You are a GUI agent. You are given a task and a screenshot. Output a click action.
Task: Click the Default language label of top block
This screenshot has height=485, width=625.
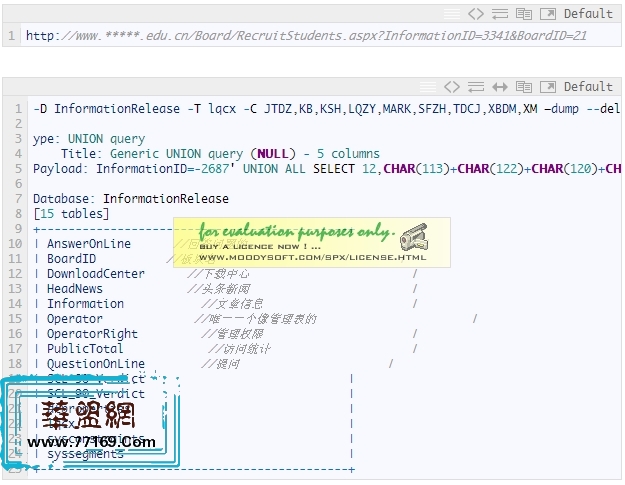(588, 14)
